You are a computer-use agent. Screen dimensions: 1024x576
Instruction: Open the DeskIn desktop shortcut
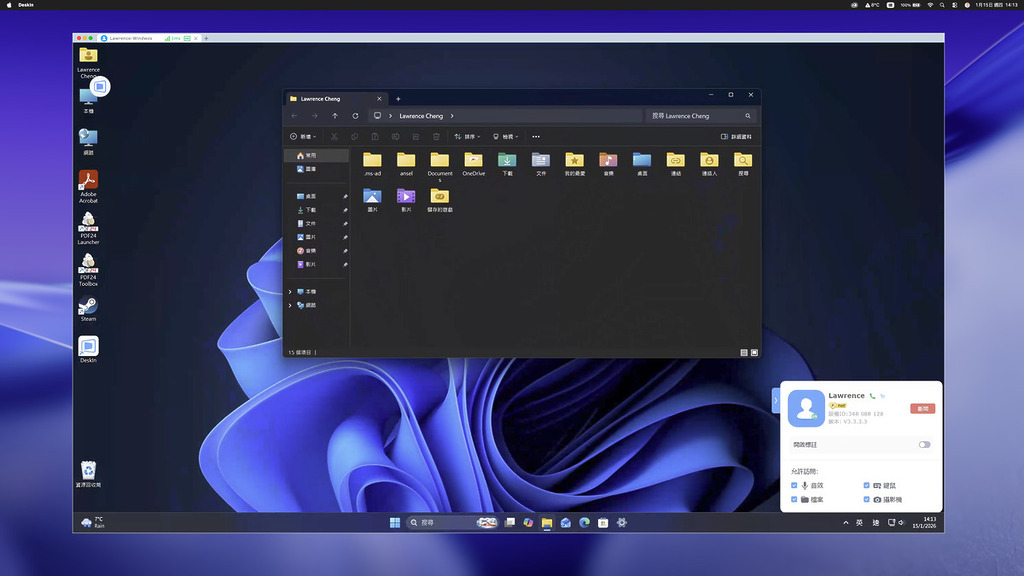[x=88, y=346]
